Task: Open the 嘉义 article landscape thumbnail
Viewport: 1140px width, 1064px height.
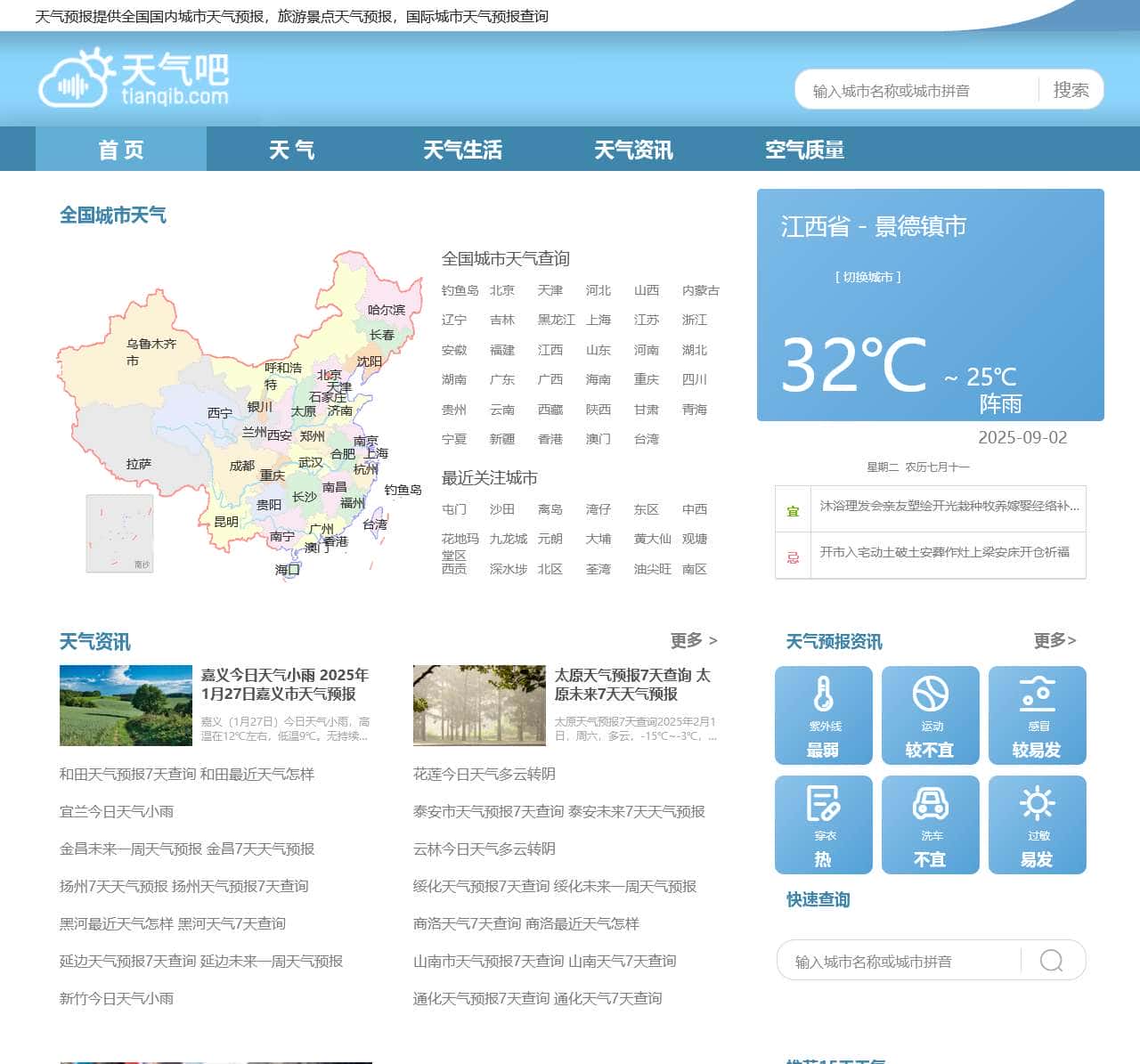Action: coord(126,705)
